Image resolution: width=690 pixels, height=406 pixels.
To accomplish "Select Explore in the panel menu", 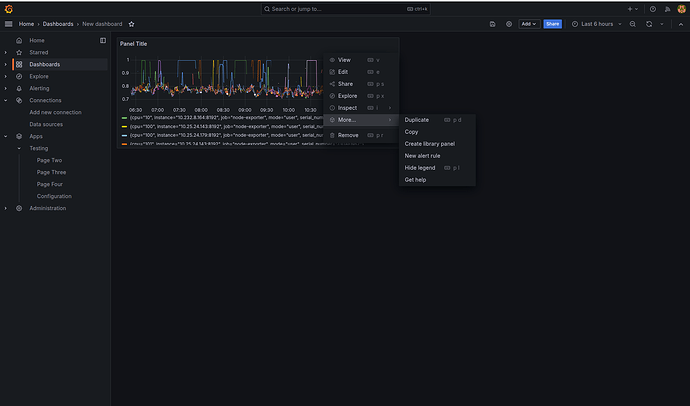I will tap(361, 96).
